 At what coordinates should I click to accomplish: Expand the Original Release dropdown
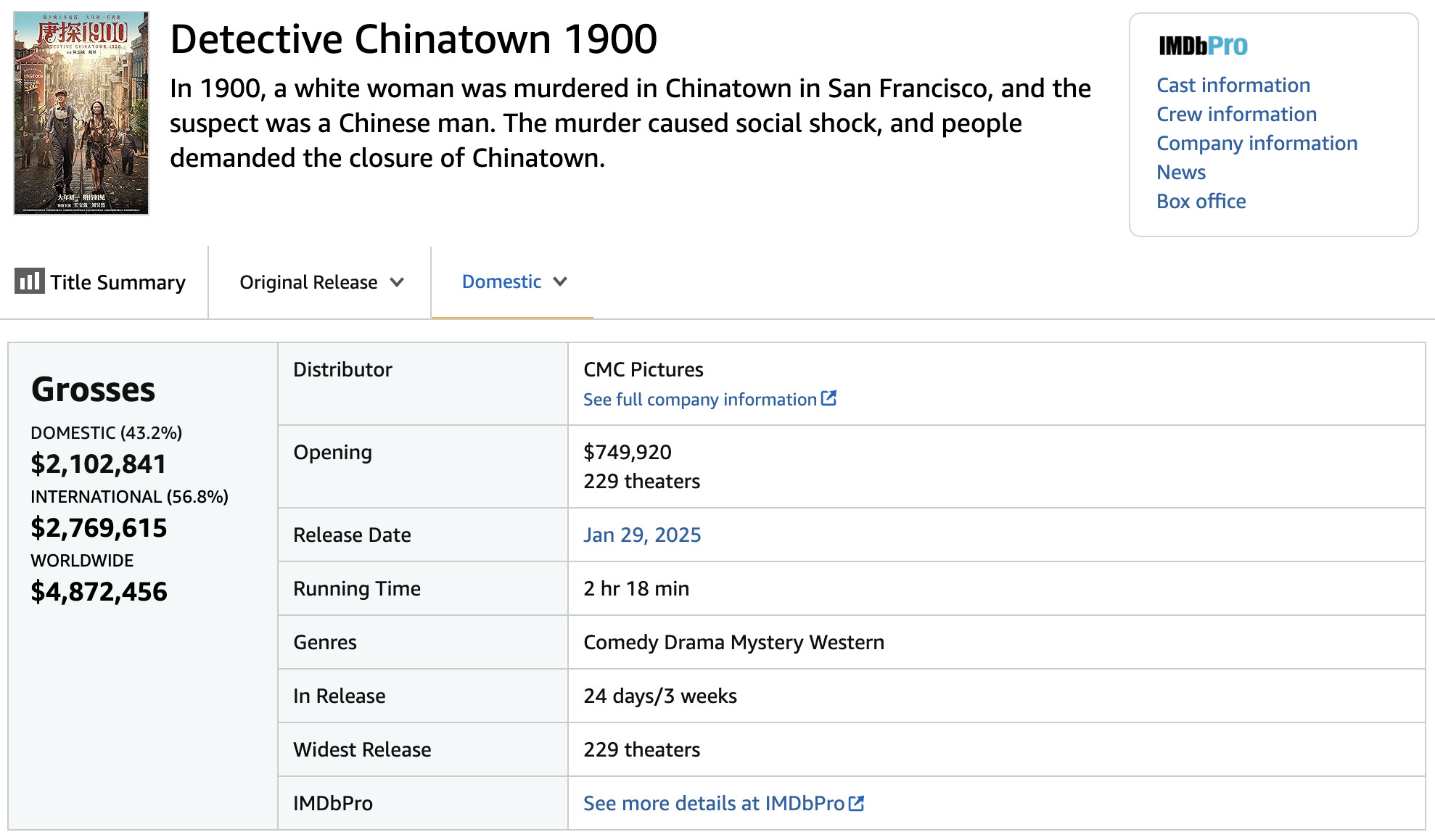[x=321, y=282]
